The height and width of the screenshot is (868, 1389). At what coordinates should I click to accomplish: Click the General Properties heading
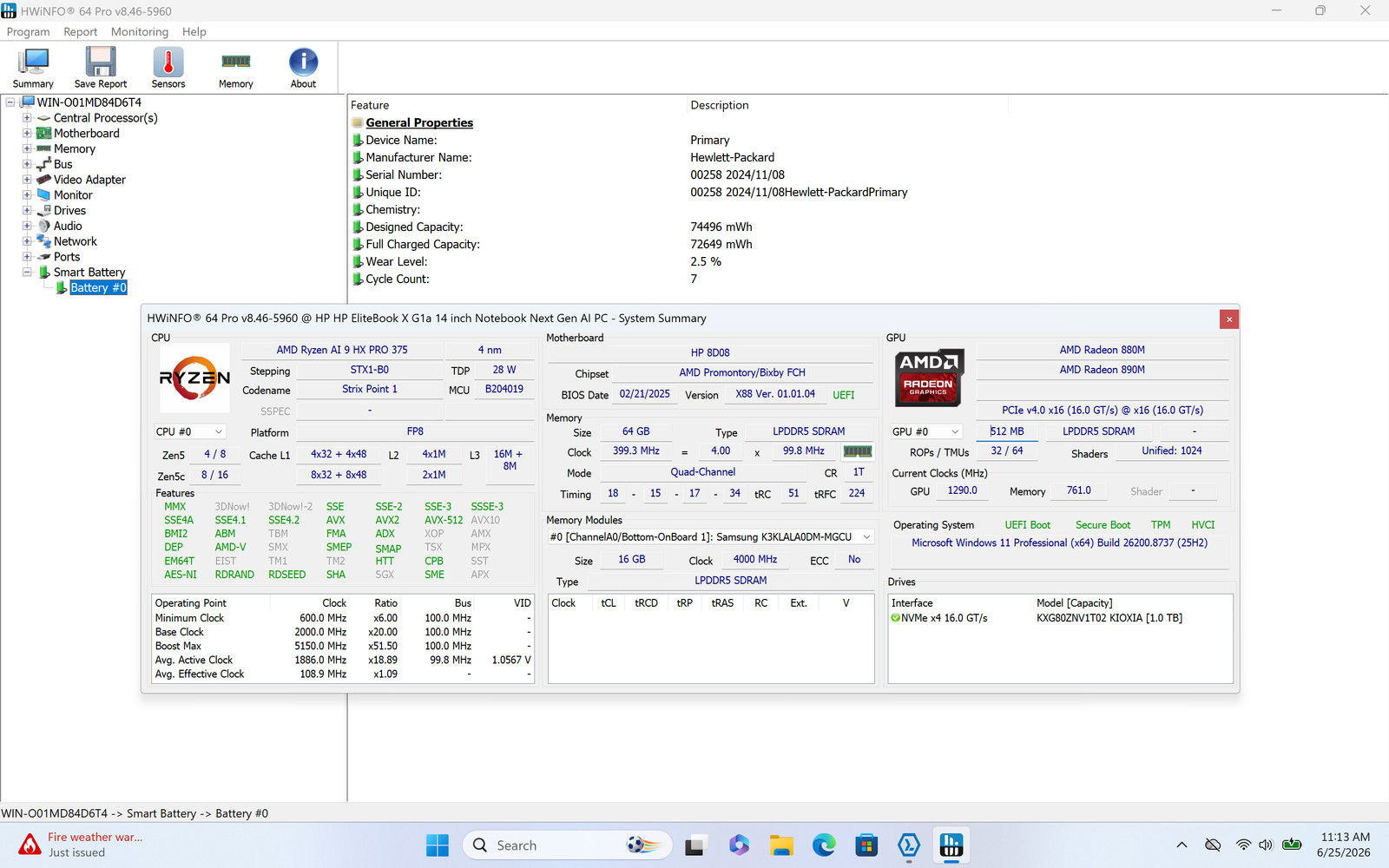(419, 122)
